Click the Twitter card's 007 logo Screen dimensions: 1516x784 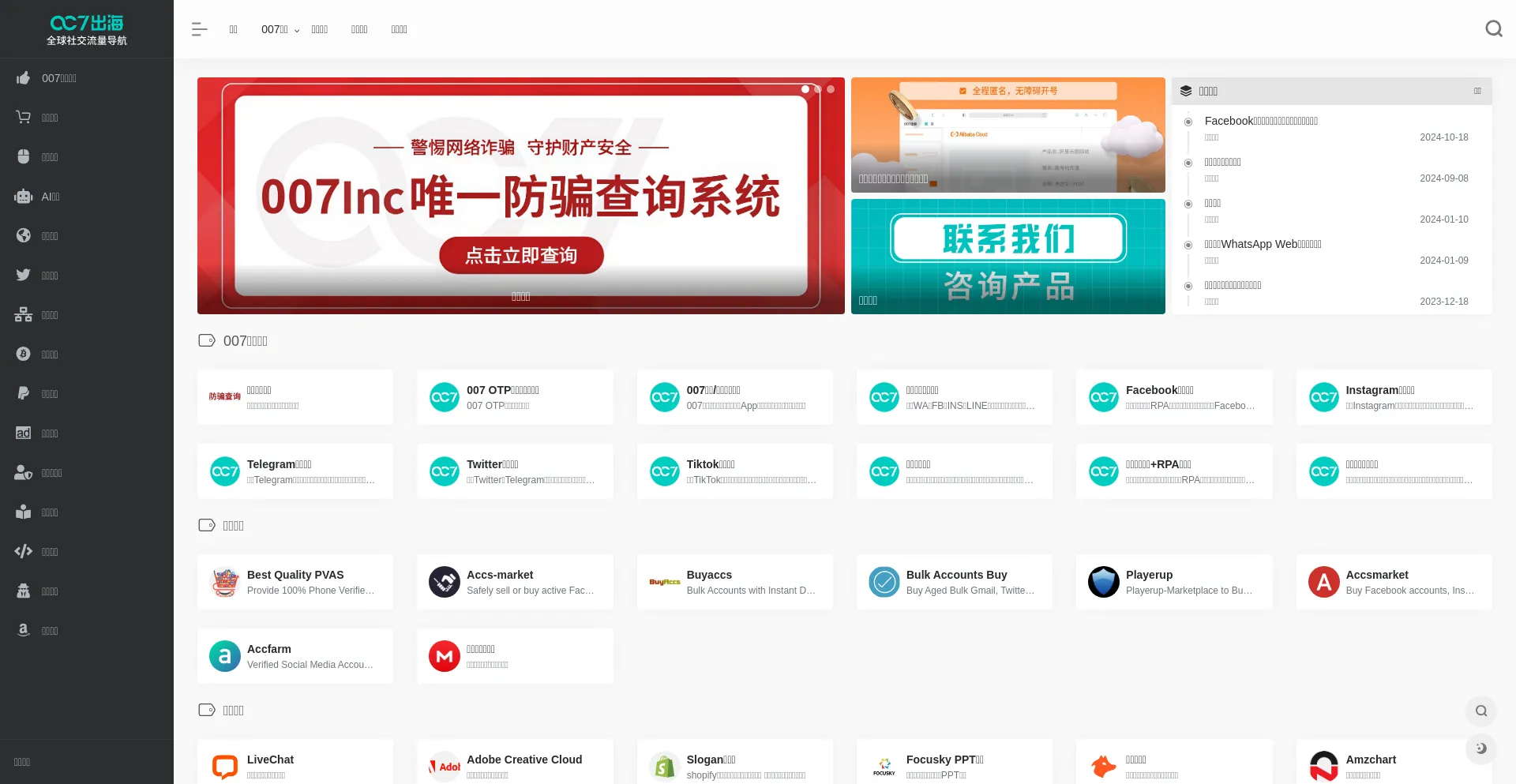tap(445, 471)
